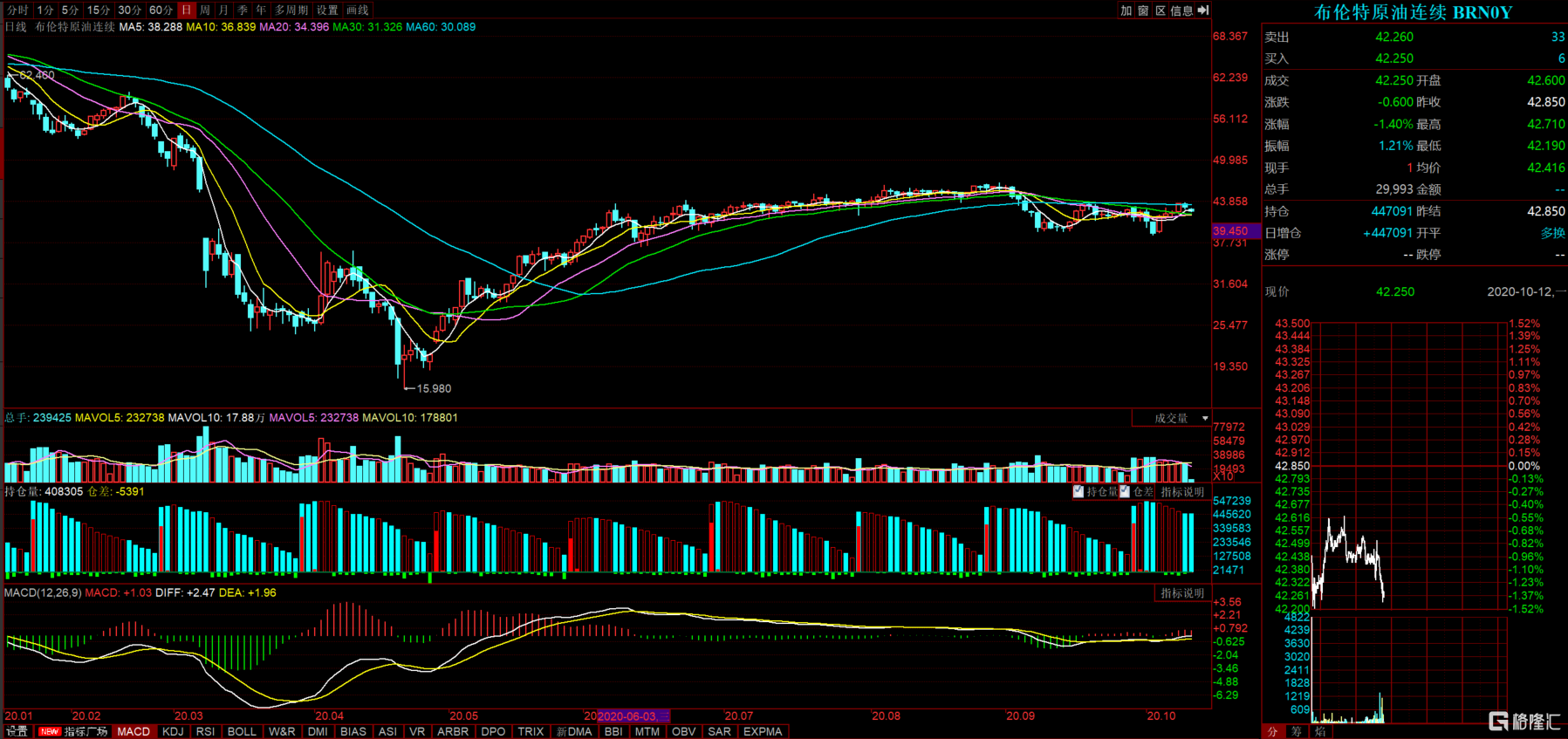Viewport: 1568px width, 739px height.
Task: Open the 设置 menu in top toolbar
Action: click(327, 10)
